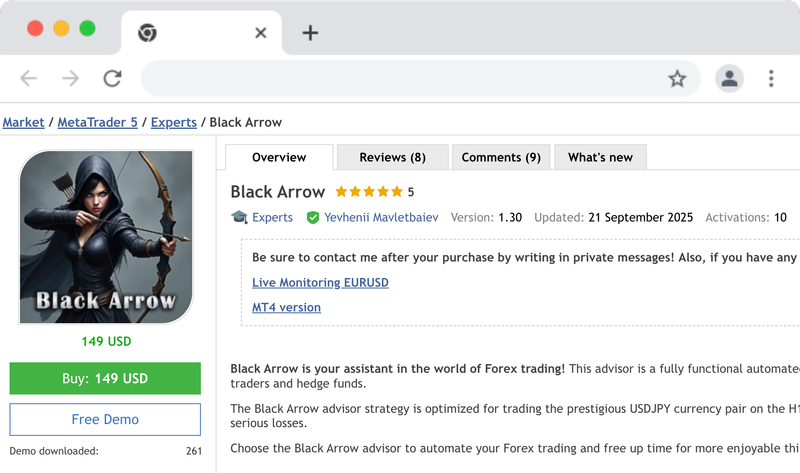Click the 'Choose the Black Arrow advisor' paragraph
Image resolution: width=800 pixels, height=473 pixels.
(x=515, y=449)
